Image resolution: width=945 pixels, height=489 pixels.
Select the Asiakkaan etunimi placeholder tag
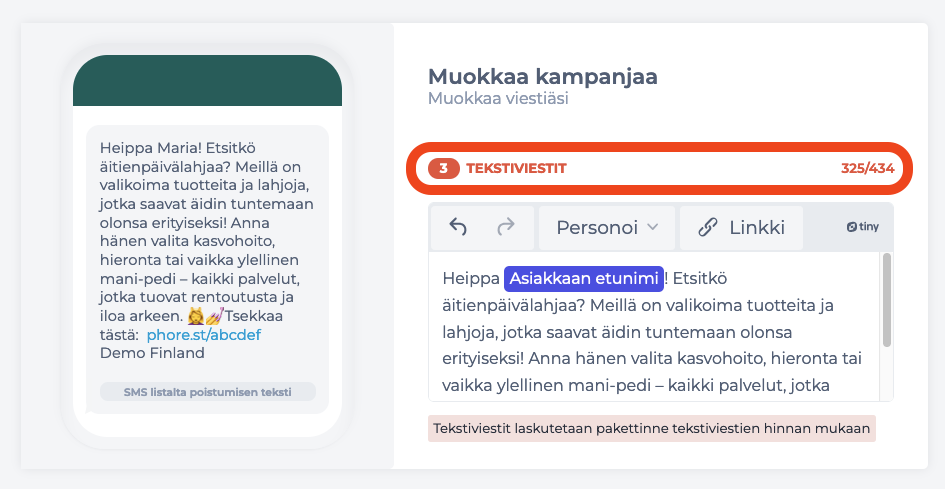pyautogui.click(x=584, y=279)
